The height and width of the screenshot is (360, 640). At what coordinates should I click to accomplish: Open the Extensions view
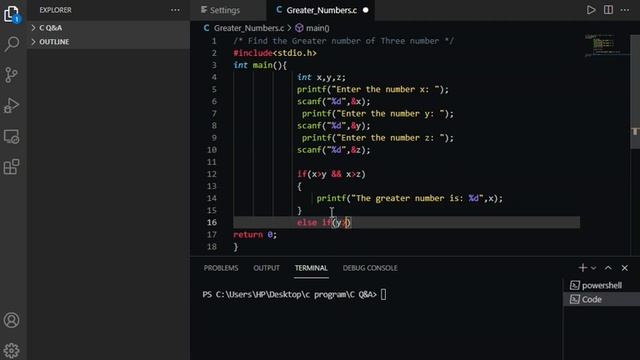pyautogui.click(x=11, y=167)
